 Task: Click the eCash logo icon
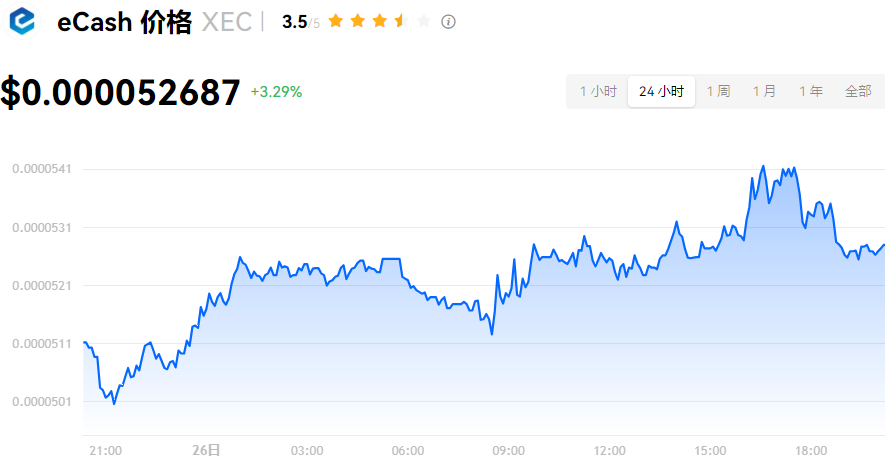pos(22,21)
